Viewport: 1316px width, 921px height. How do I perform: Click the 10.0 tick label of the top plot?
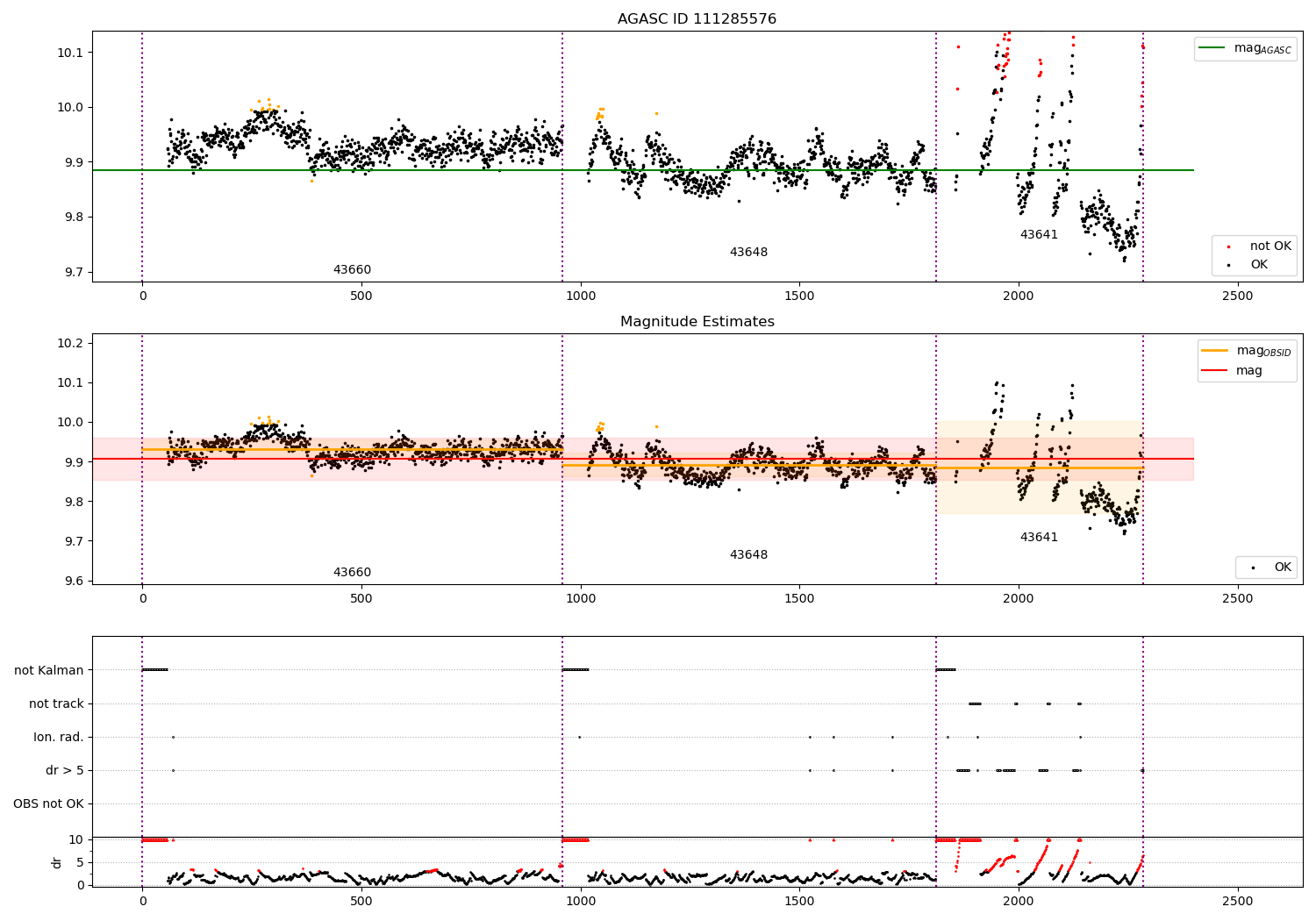[x=71, y=107]
